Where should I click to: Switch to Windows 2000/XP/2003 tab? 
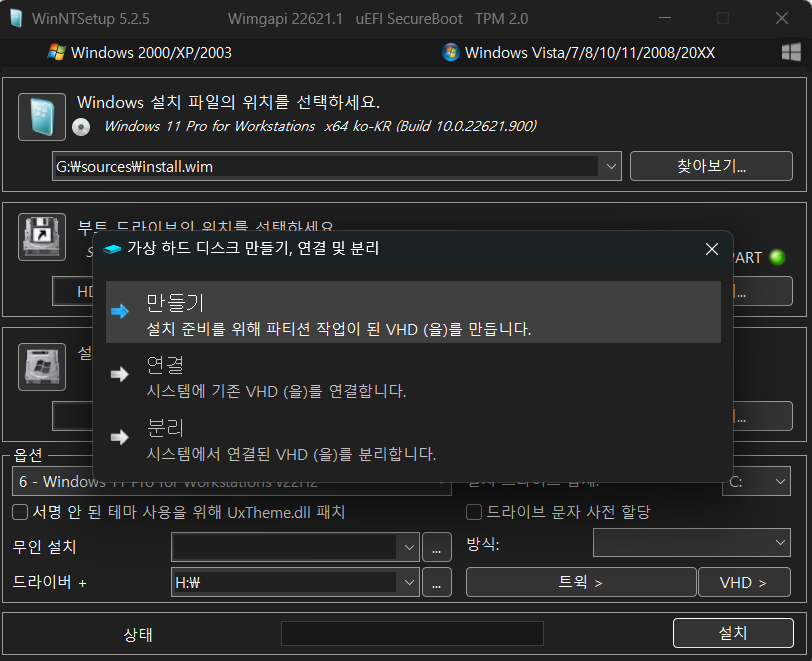pos(140,52)
